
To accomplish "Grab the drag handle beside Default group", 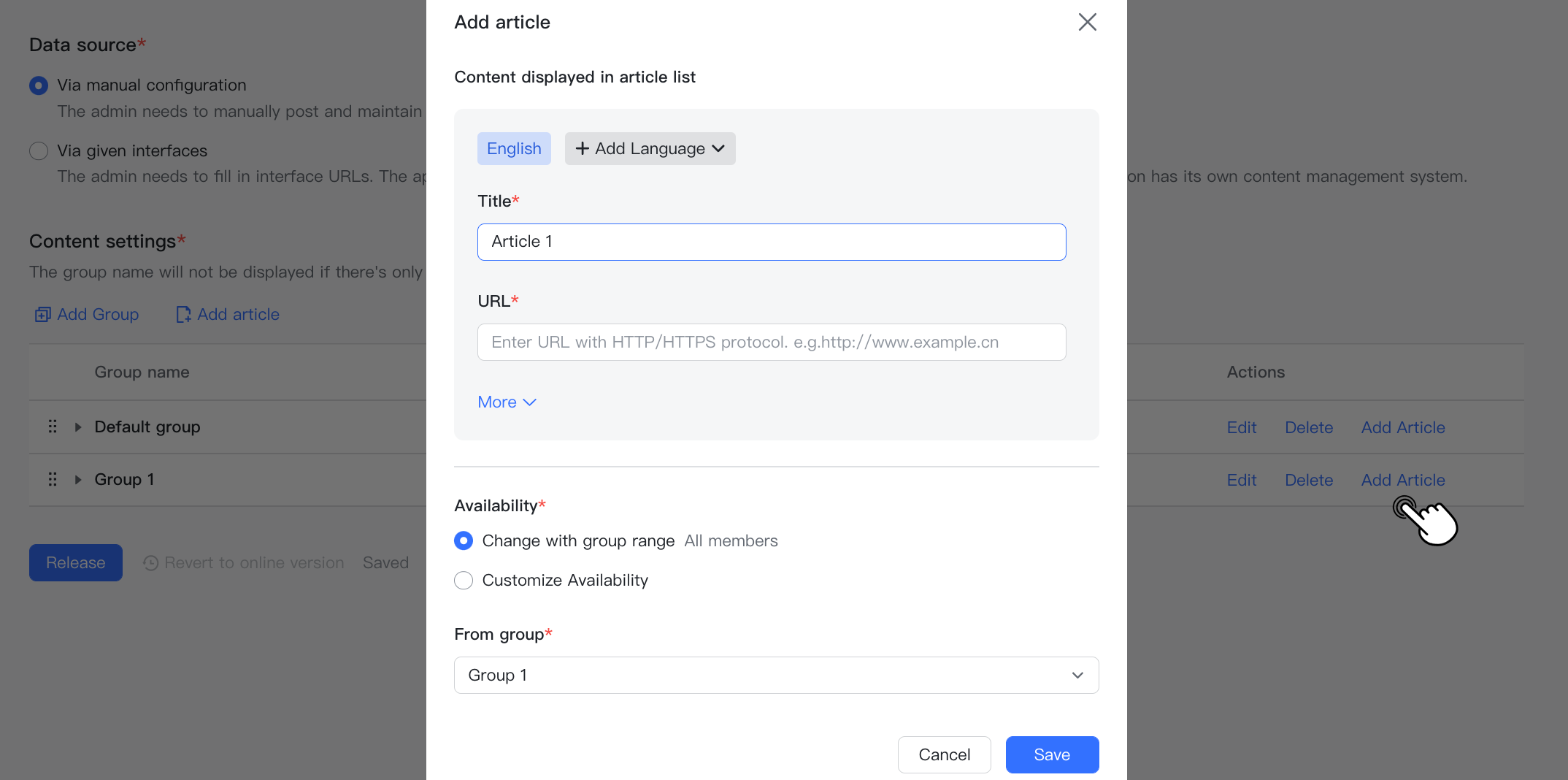I will point(52,427).
